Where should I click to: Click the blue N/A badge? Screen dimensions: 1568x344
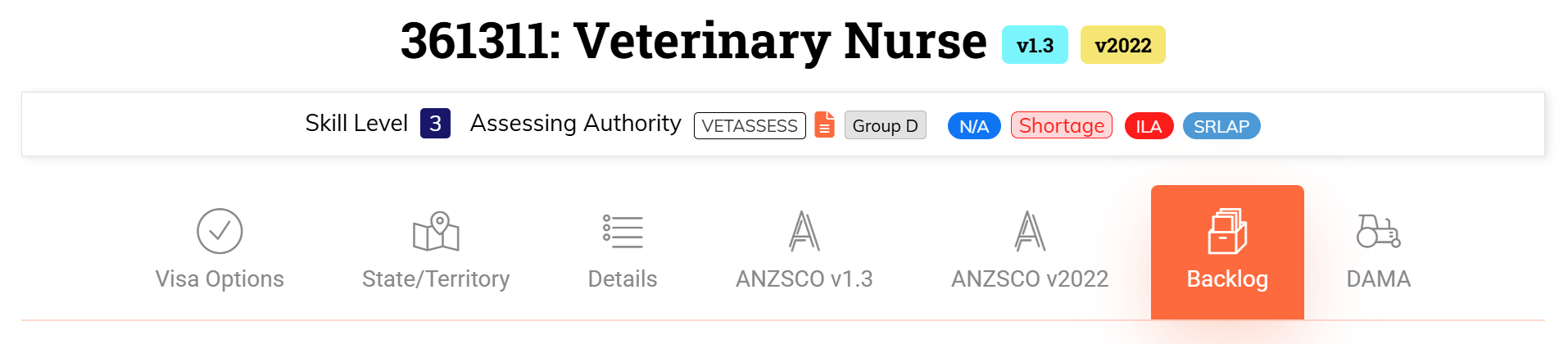click(974, 126)
